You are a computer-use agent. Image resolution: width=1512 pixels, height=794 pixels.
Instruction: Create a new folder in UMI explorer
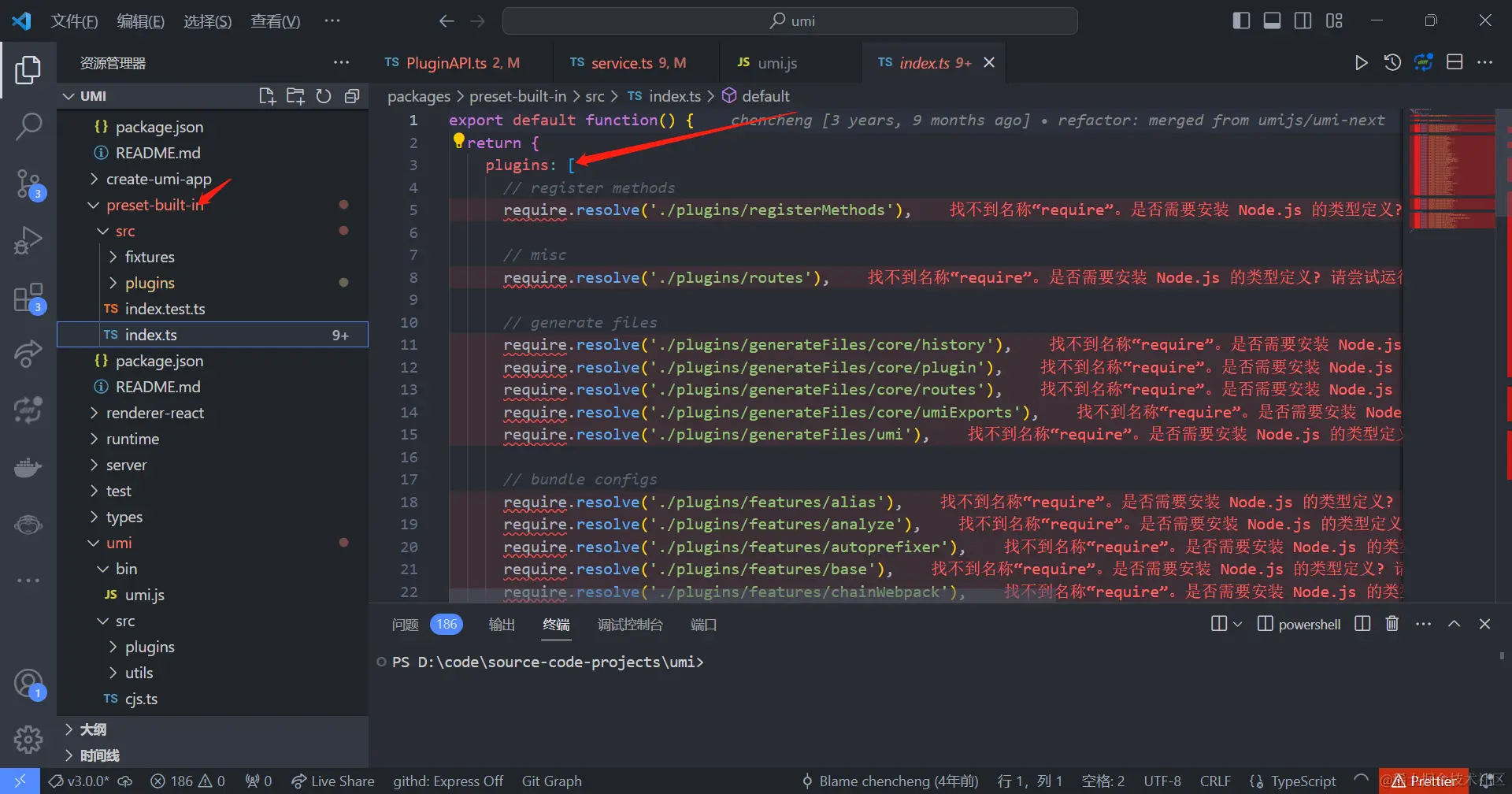295,96
